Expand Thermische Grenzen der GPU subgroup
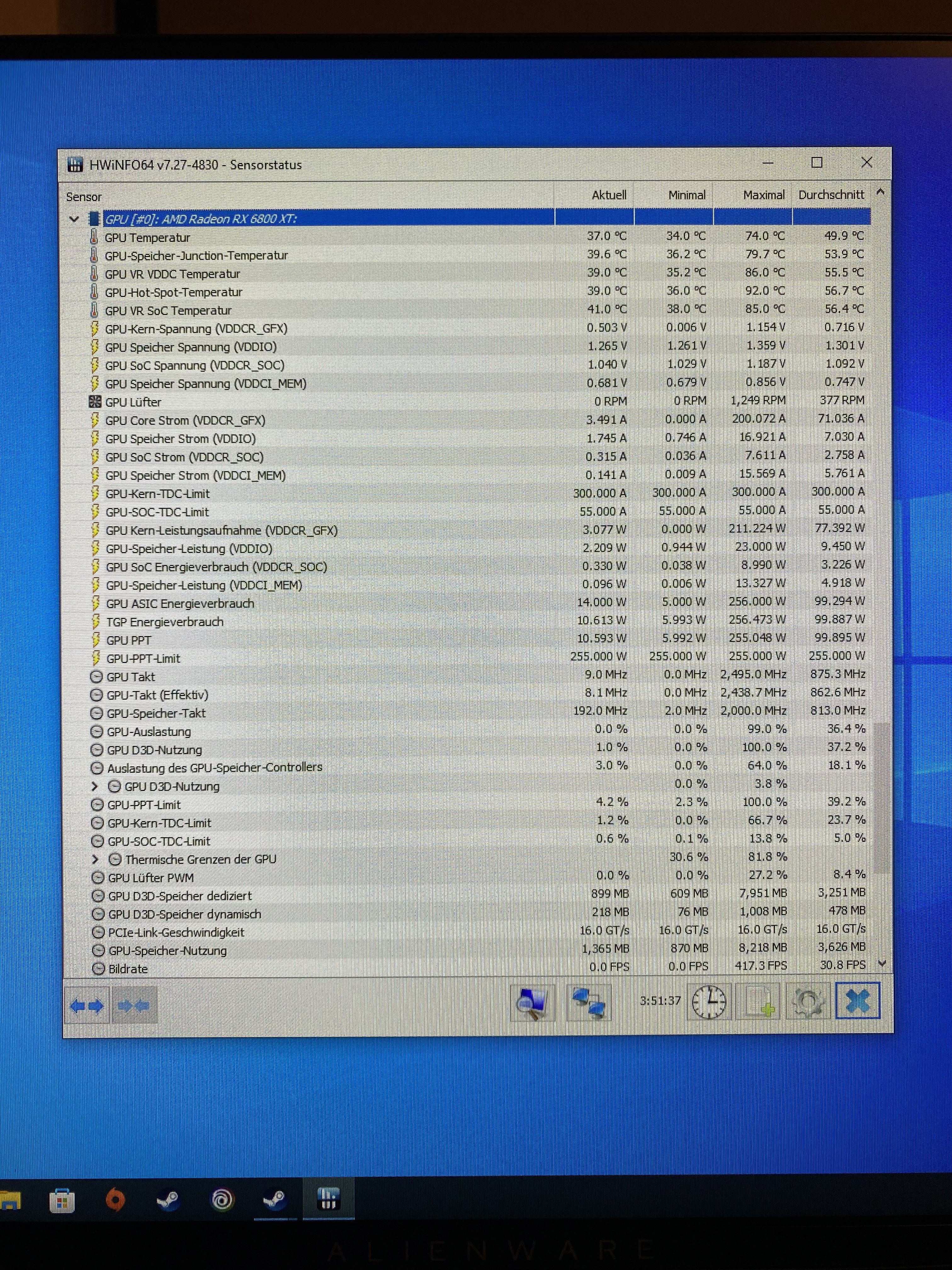Viewport: 952px width, 1270px height. (x=96, y=859)
